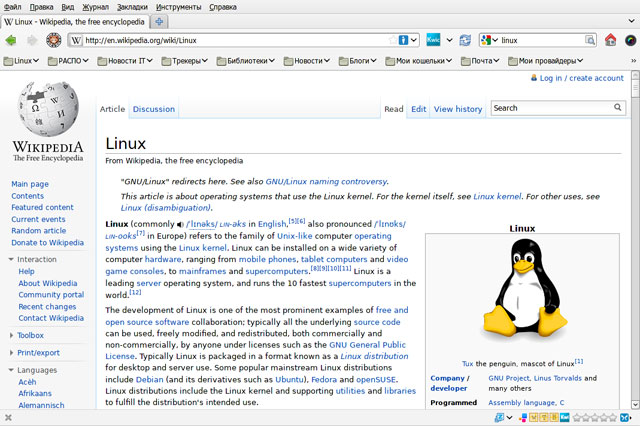Play the Linux pronunciation speaker icon
Viewport: 640px width, 426px height.
tap(180, 223)
